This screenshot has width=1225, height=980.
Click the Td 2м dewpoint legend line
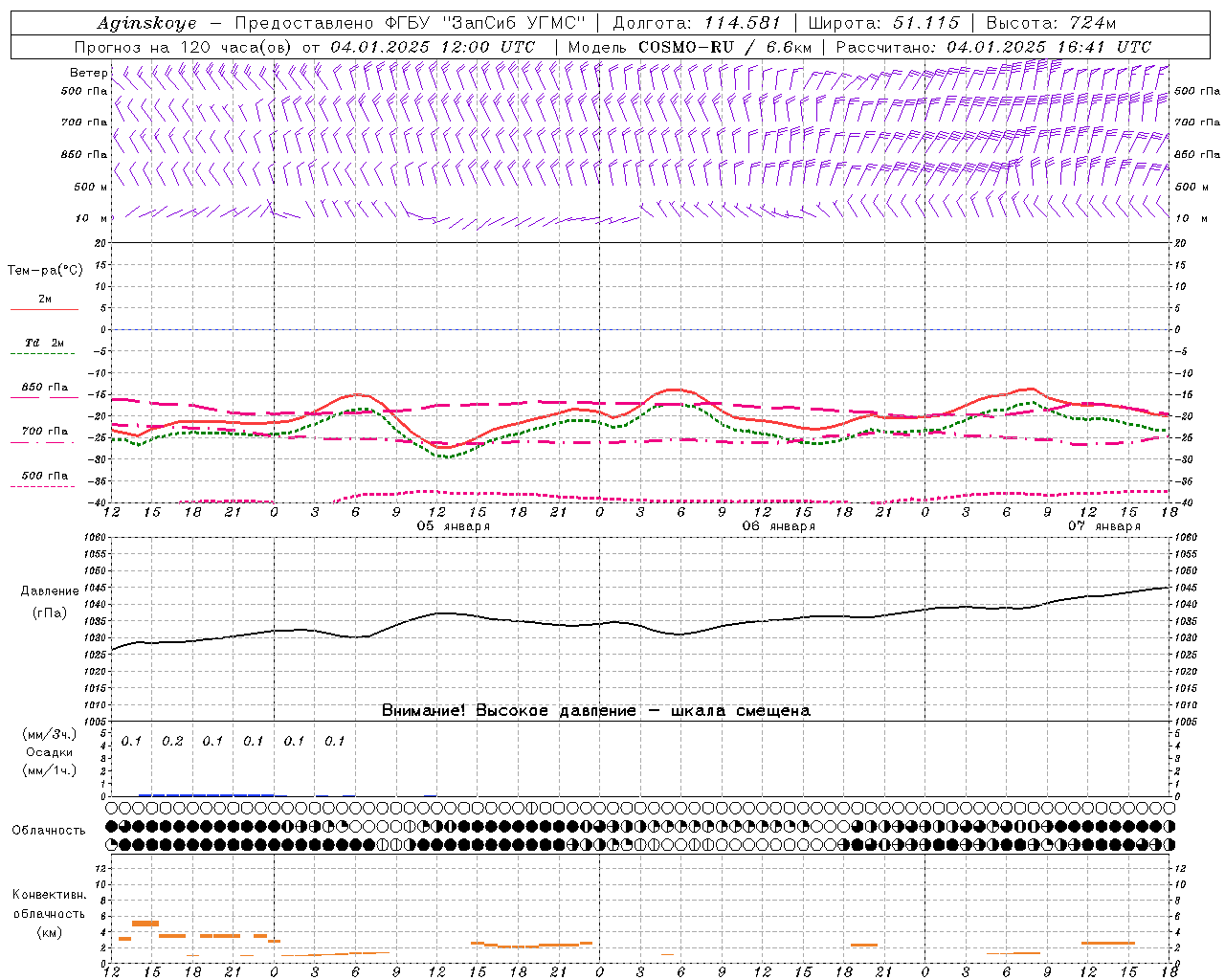[44, 354]
